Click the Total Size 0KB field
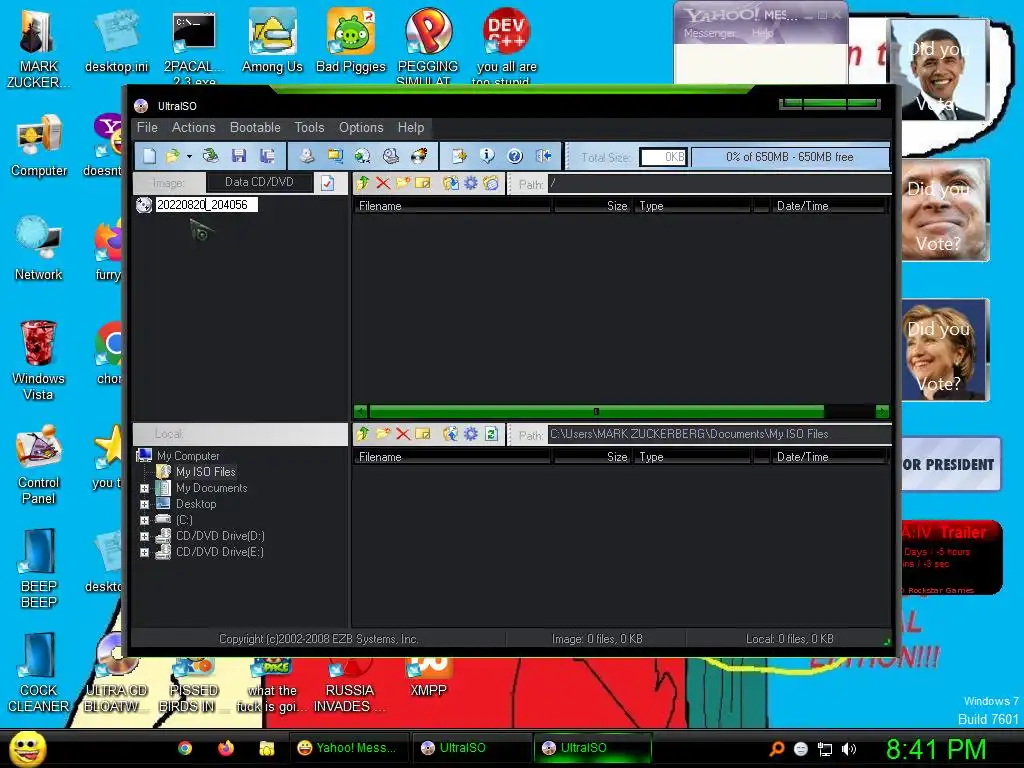The height and width of the screenshot is (768, 1024). point(663,157)
